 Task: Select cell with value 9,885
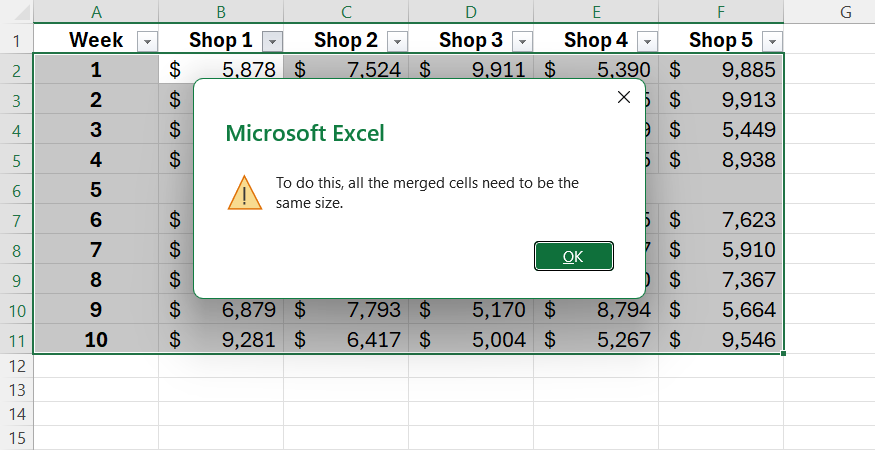(721, 69)
